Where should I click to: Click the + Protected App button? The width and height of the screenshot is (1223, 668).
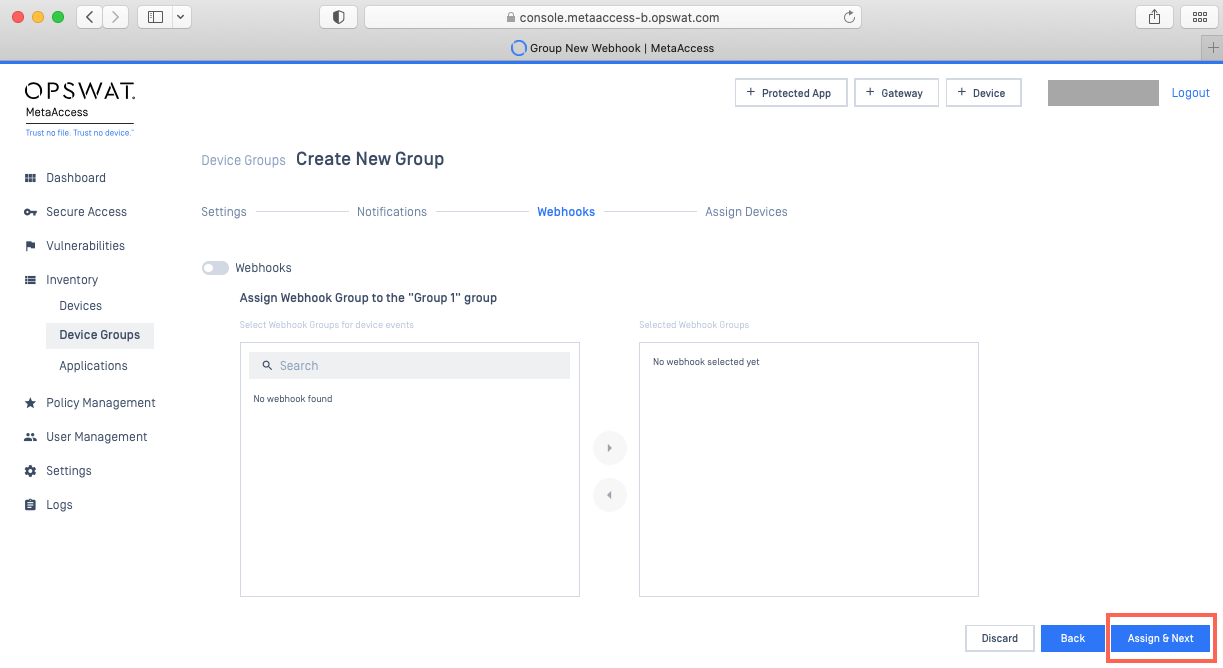(x=791, y=93)
